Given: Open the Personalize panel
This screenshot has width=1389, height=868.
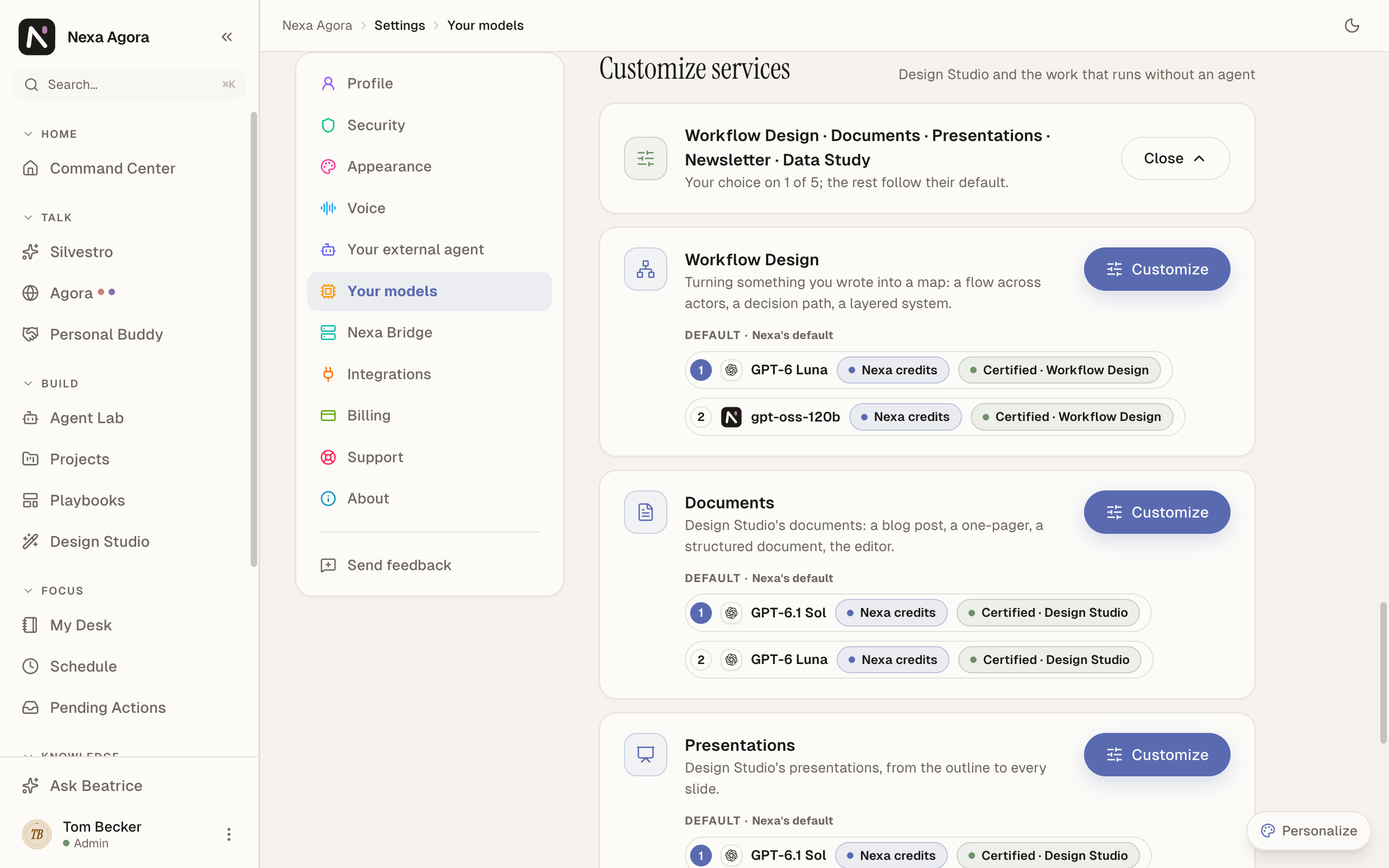Looking at the screenshot, I should [1308, 831].
